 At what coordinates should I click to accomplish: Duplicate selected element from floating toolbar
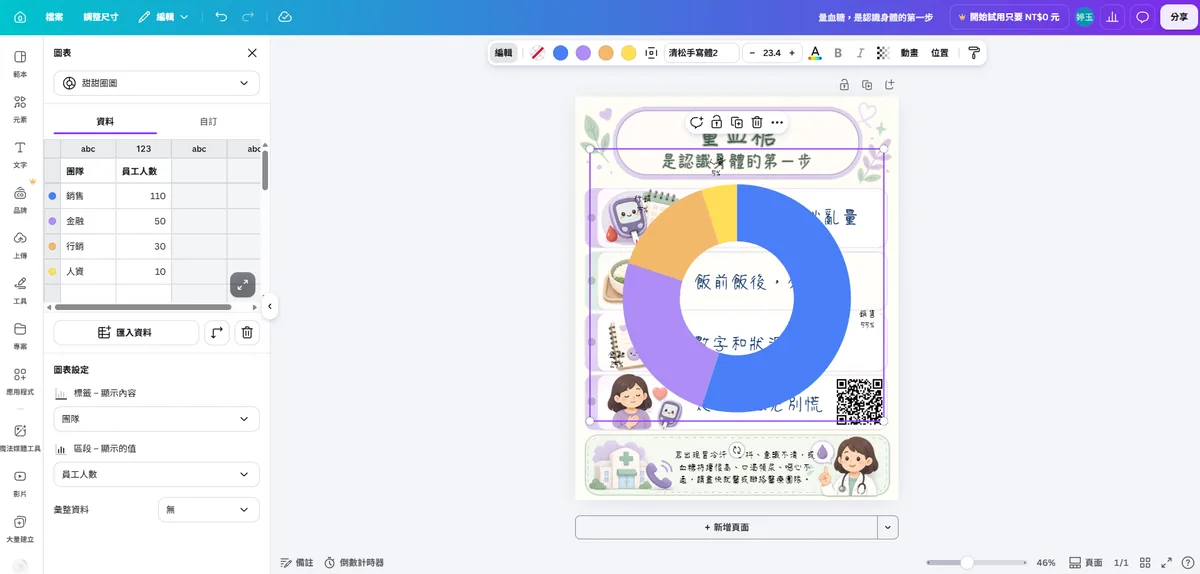737,122
